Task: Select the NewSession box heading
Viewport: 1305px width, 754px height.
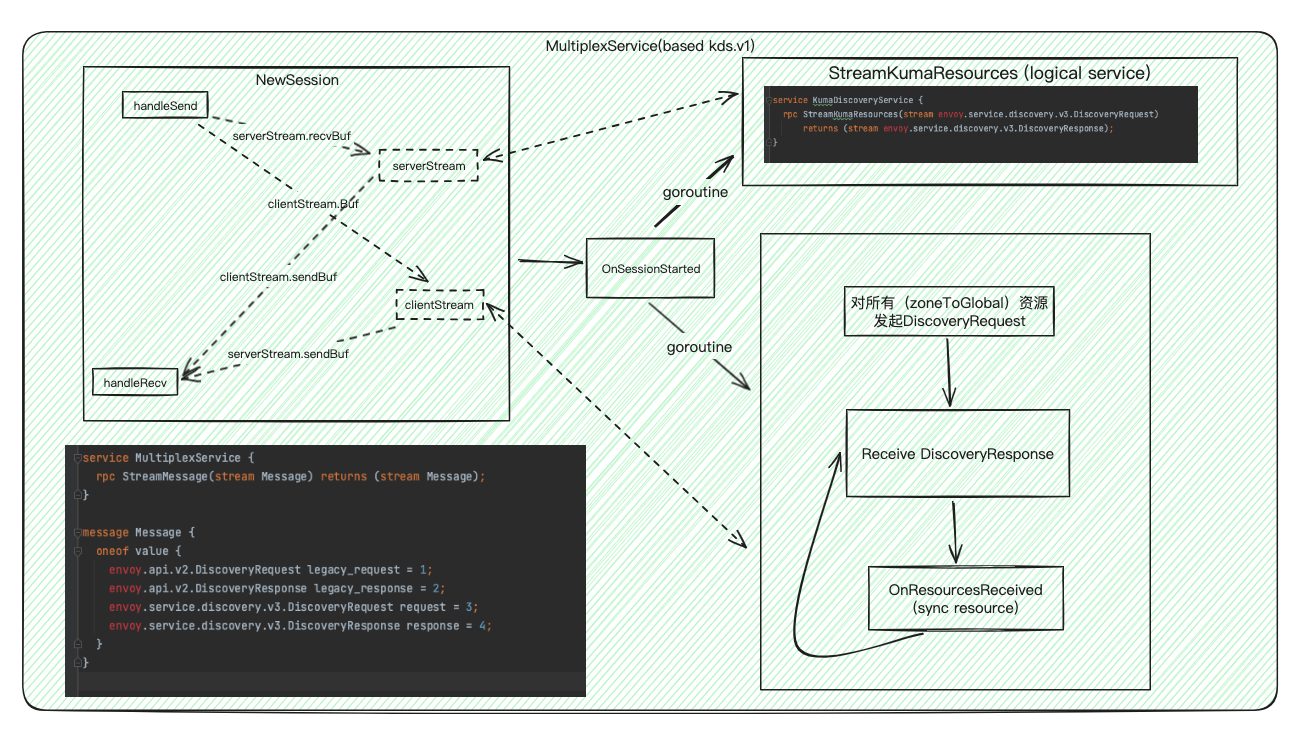Action: [x=297, y=80]
